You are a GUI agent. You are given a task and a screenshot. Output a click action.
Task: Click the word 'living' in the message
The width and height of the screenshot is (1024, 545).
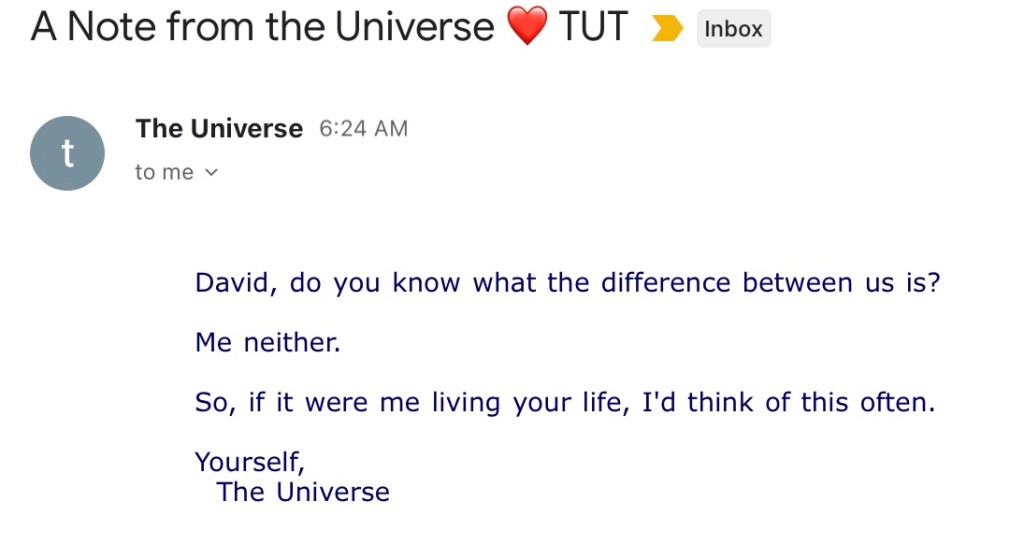[x=467, y=403]
